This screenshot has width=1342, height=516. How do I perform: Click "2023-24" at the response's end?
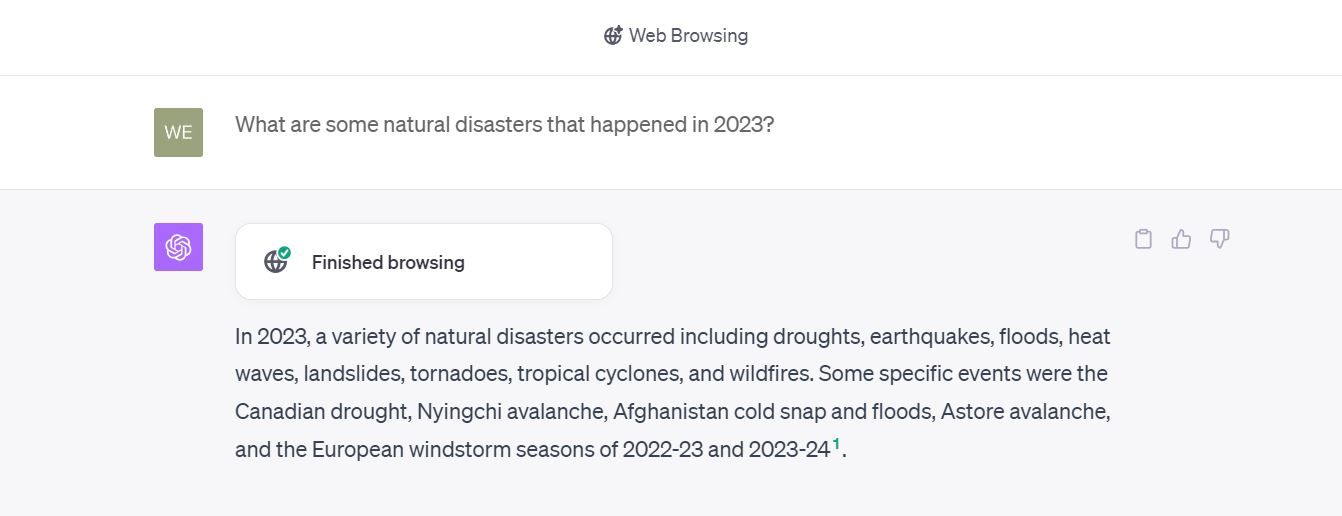click(x=789, y=450)
